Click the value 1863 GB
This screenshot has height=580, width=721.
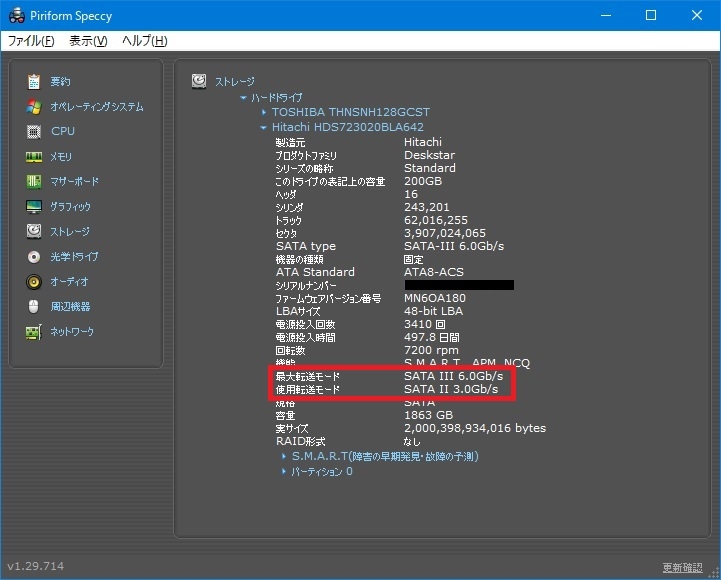pos(428,415)
